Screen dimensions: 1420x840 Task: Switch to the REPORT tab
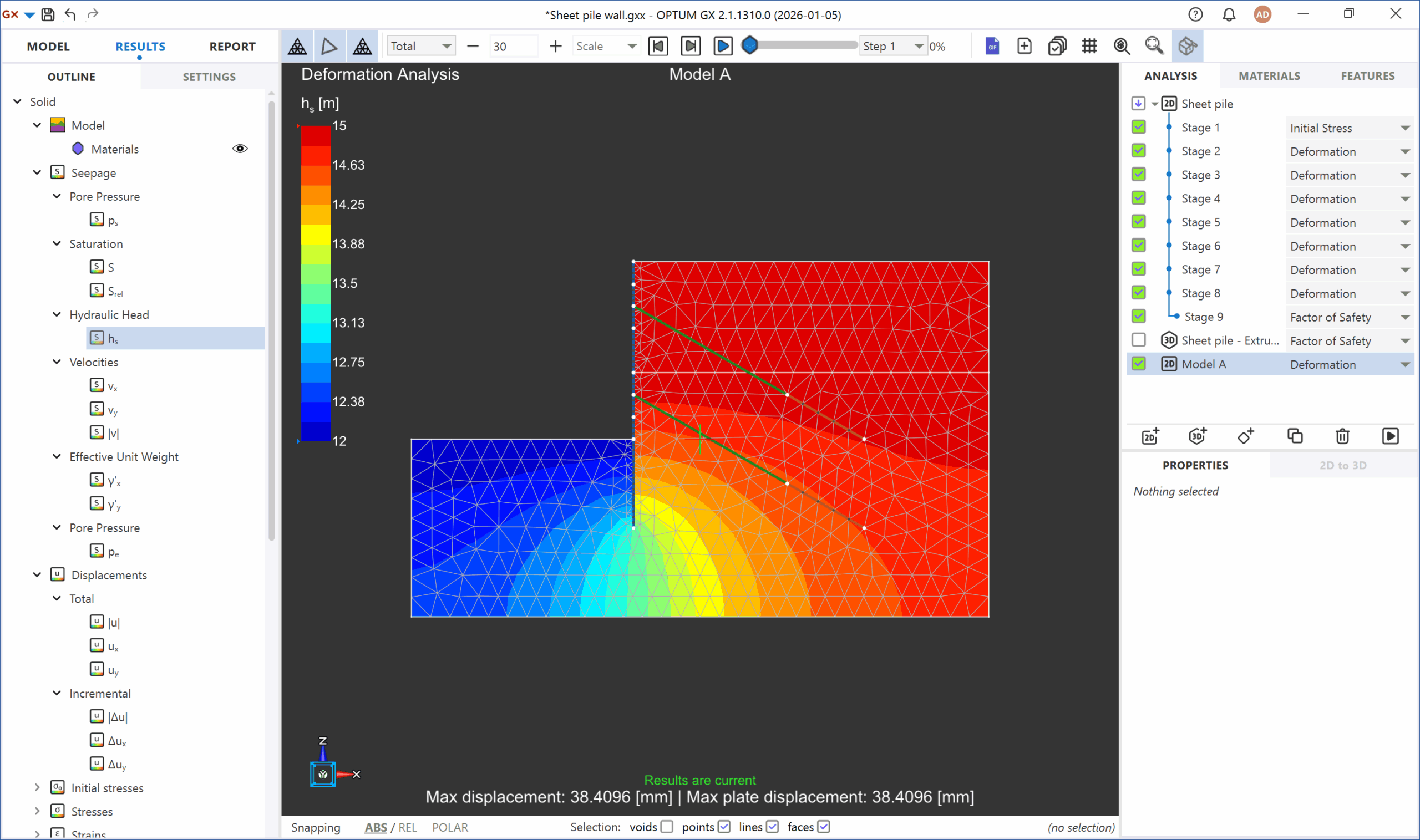[232, 47]
